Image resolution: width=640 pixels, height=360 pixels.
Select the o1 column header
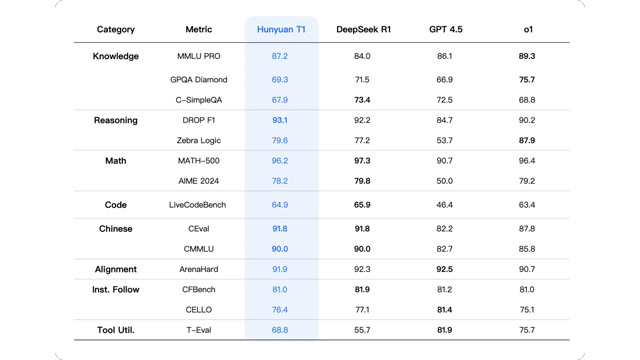(x=528, y=29)
